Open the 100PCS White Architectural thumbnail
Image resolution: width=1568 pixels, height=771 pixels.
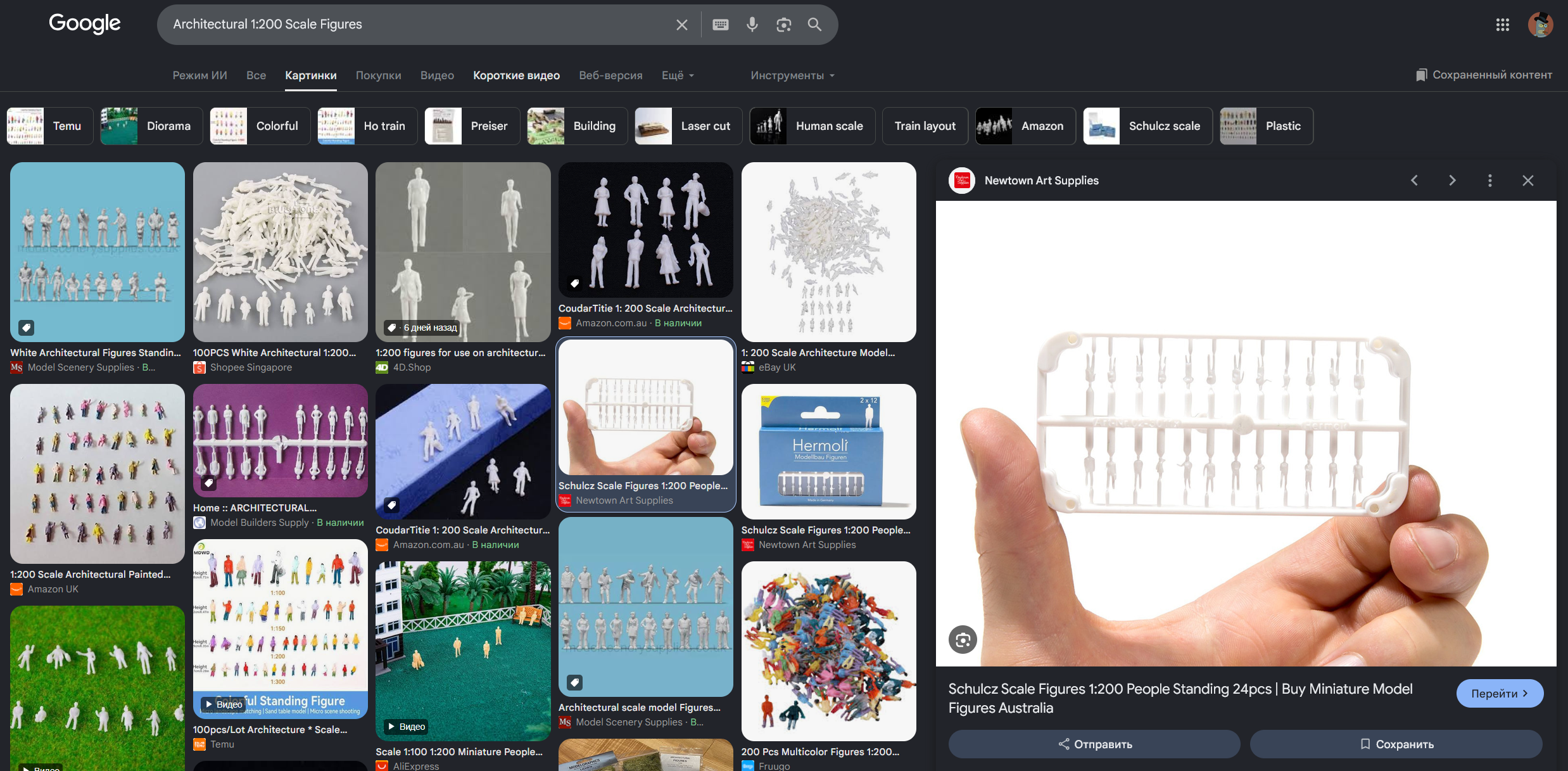(x=281, y=252)
